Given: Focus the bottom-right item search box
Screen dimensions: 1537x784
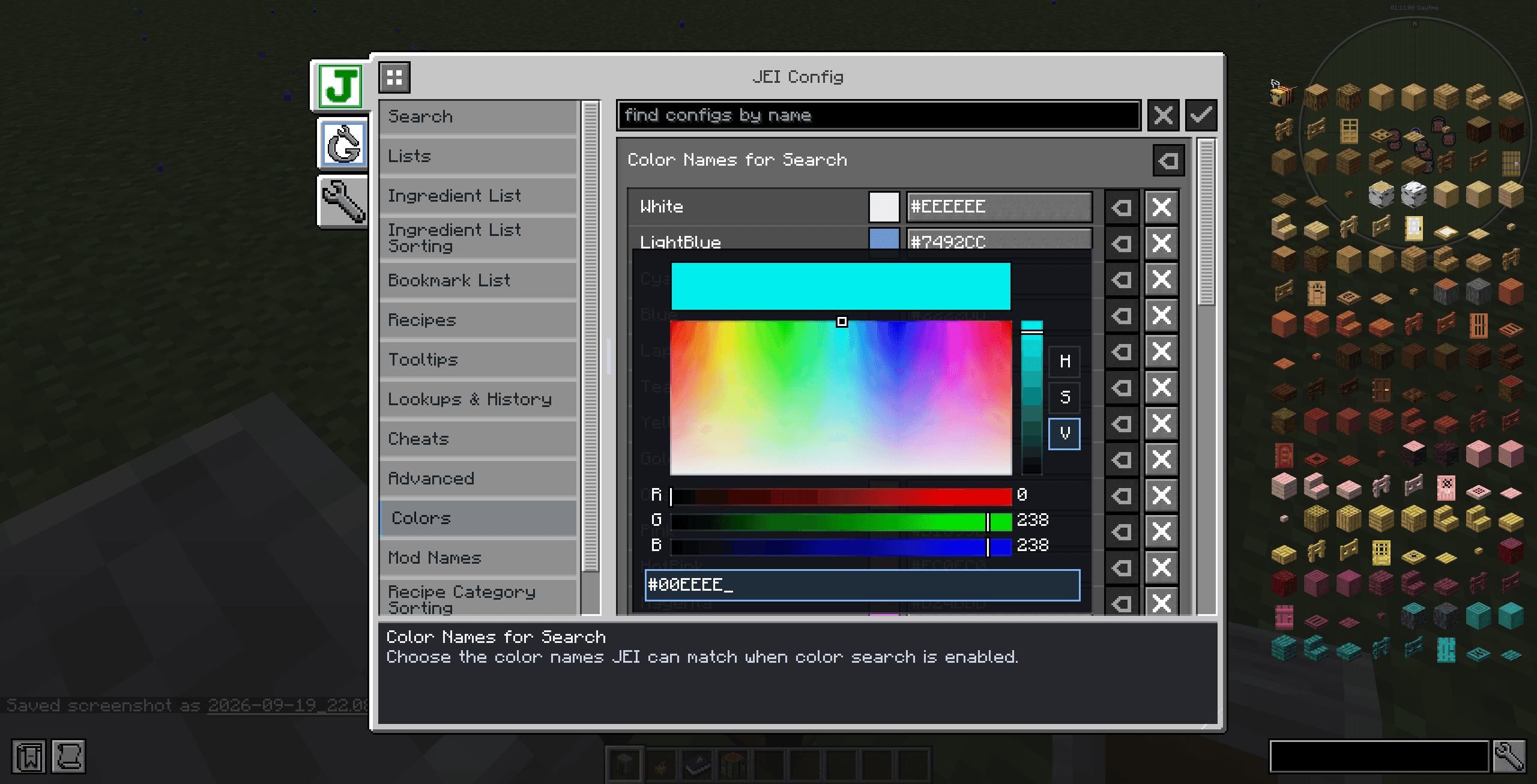Looking at the screenshot, I should click(1379, 756).
